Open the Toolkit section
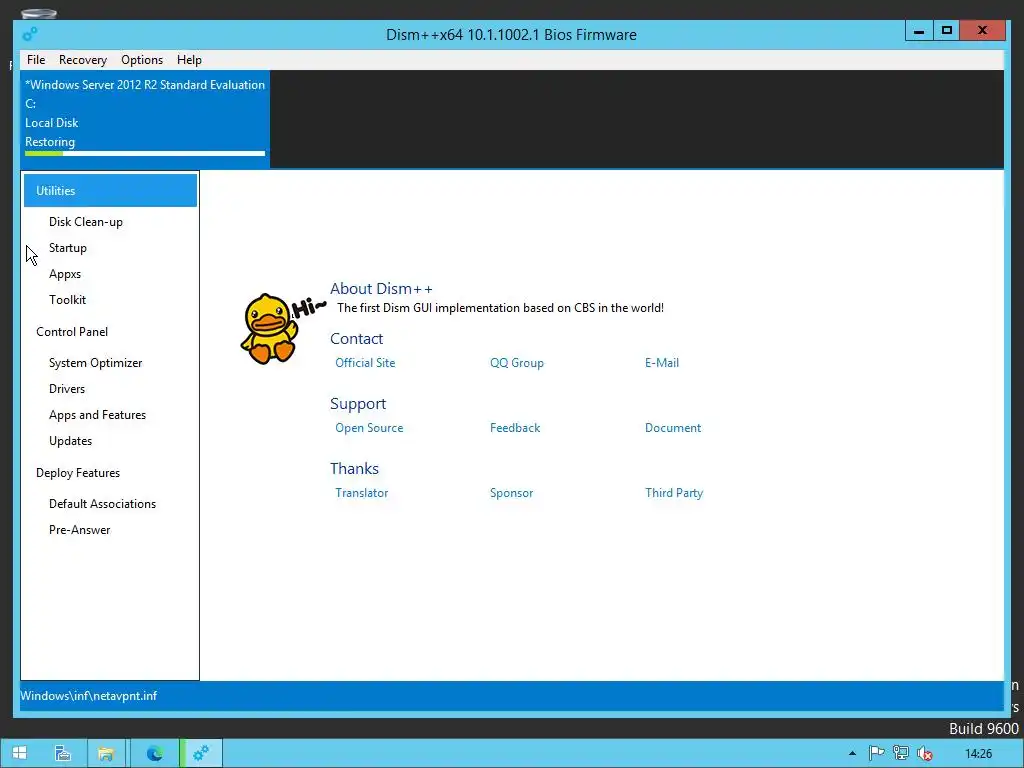Viewport: 1024px width, 768px height. point(67,300)
